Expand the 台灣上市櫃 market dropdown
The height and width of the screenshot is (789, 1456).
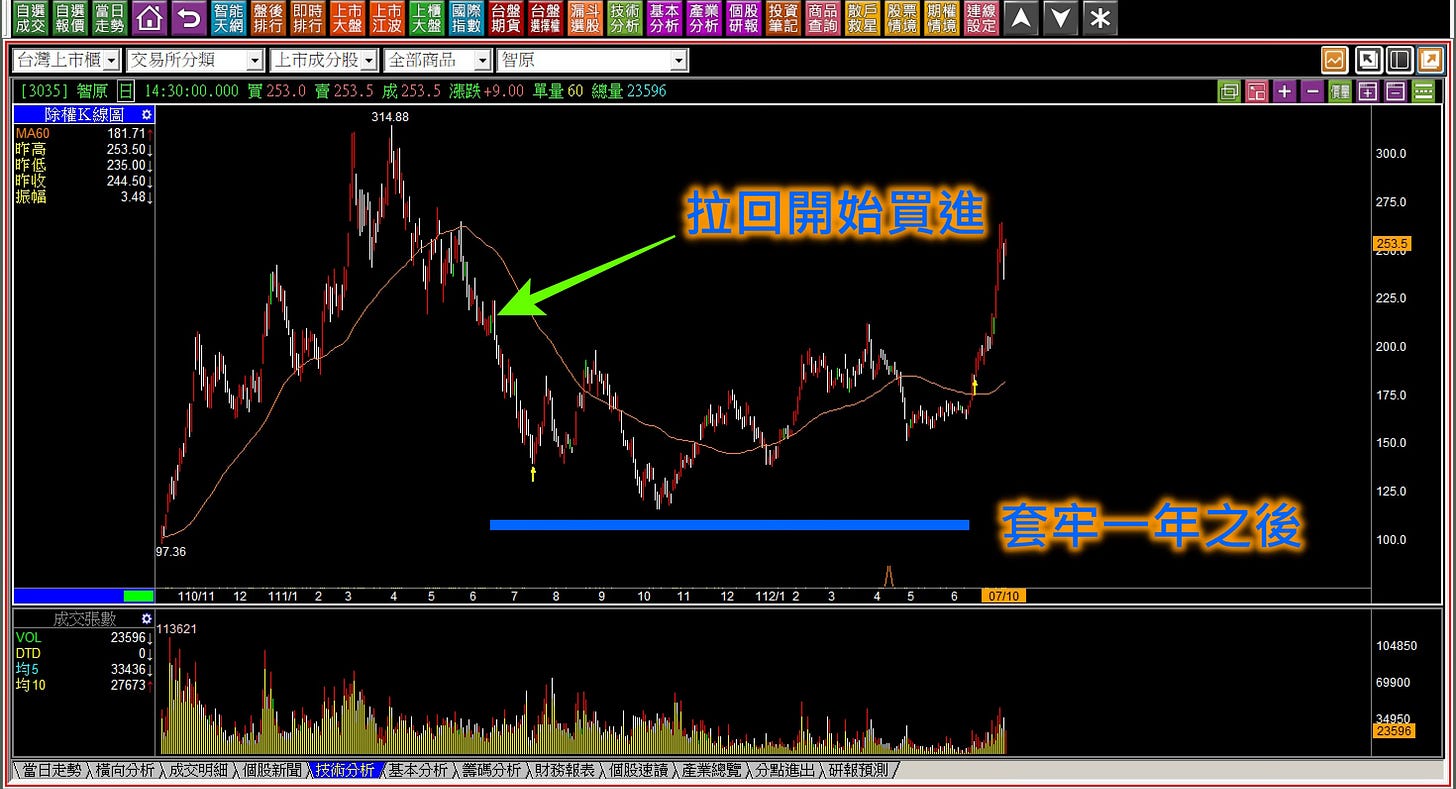[x=111, y=61]
